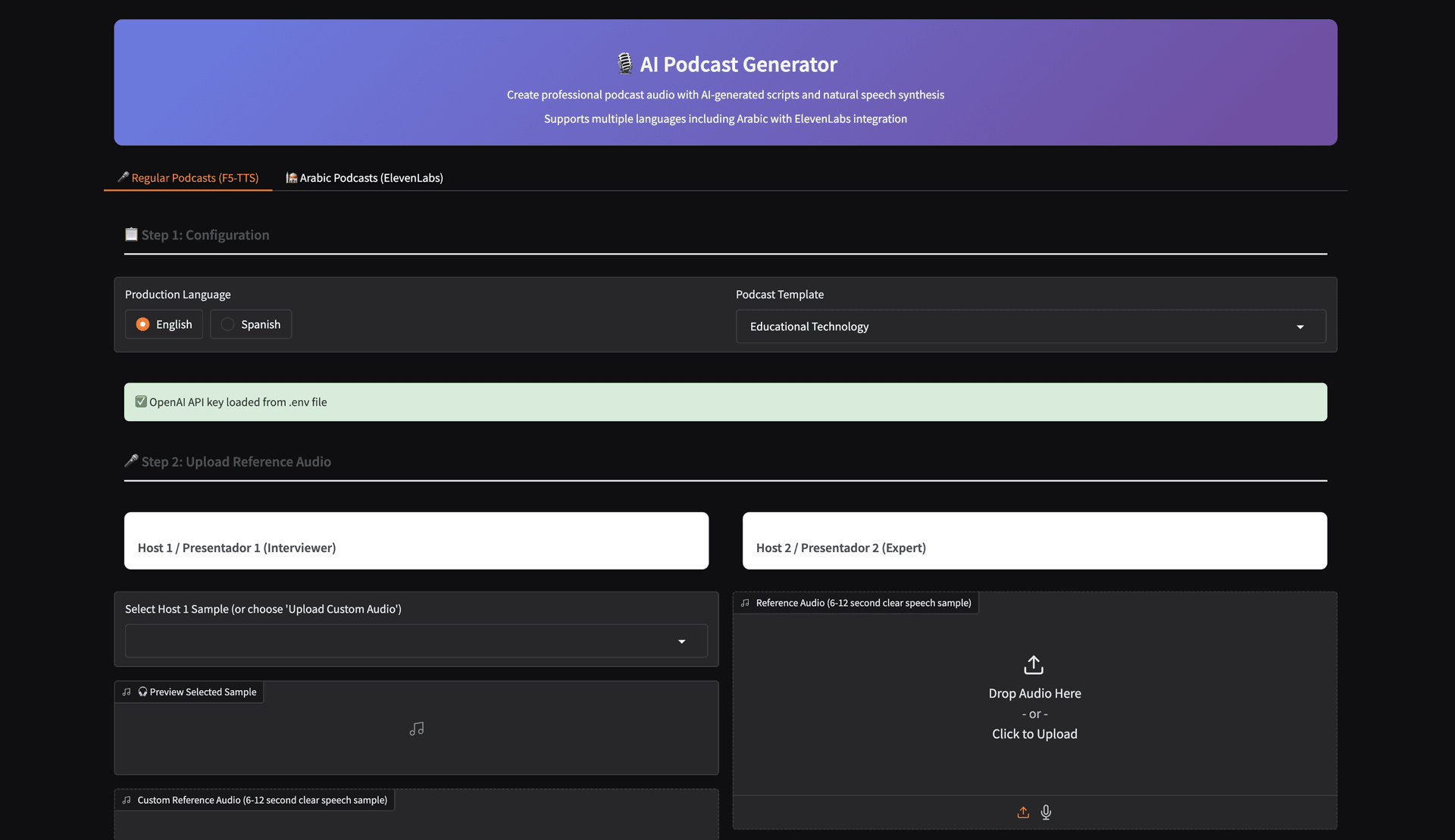Open the Podcast Template dropdown
Image resolution: width=1455 pixels, height=840 pixels.
[1031, 326]
